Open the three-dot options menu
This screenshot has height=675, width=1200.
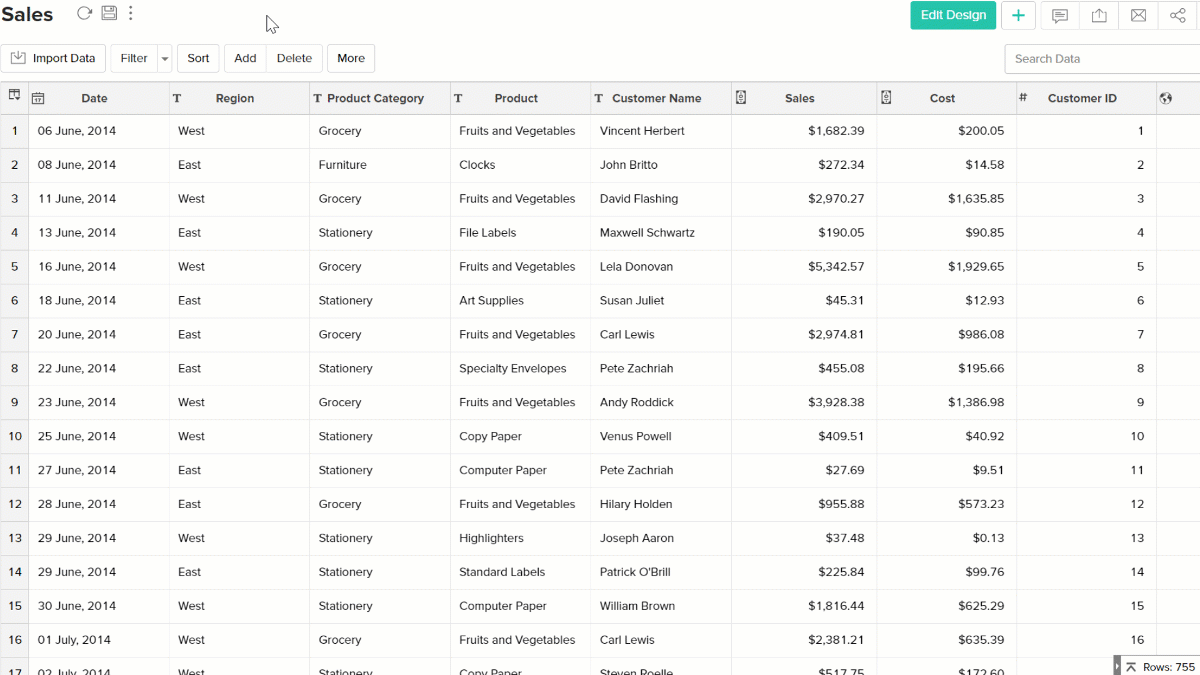click(x=131, y=14)
